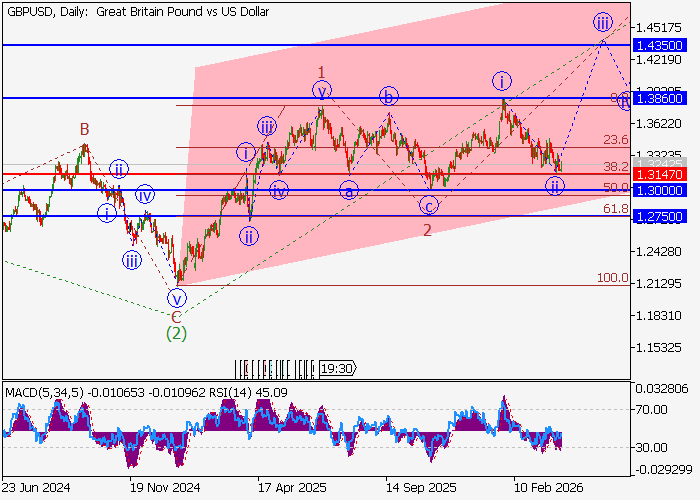Select the circled i wave label at the February peak
Image resolution: width=700 pixels, height=500 pixels.
(x=501, y=81)
